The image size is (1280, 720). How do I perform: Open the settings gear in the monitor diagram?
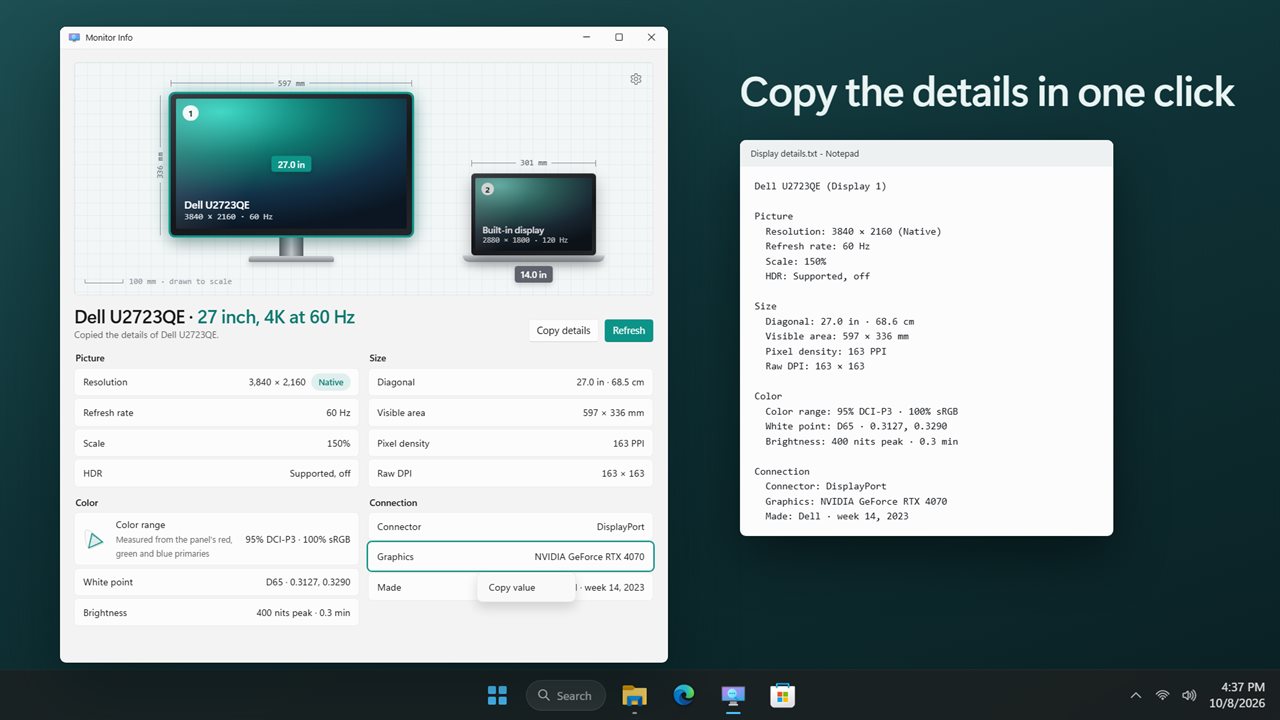point(636,79)
